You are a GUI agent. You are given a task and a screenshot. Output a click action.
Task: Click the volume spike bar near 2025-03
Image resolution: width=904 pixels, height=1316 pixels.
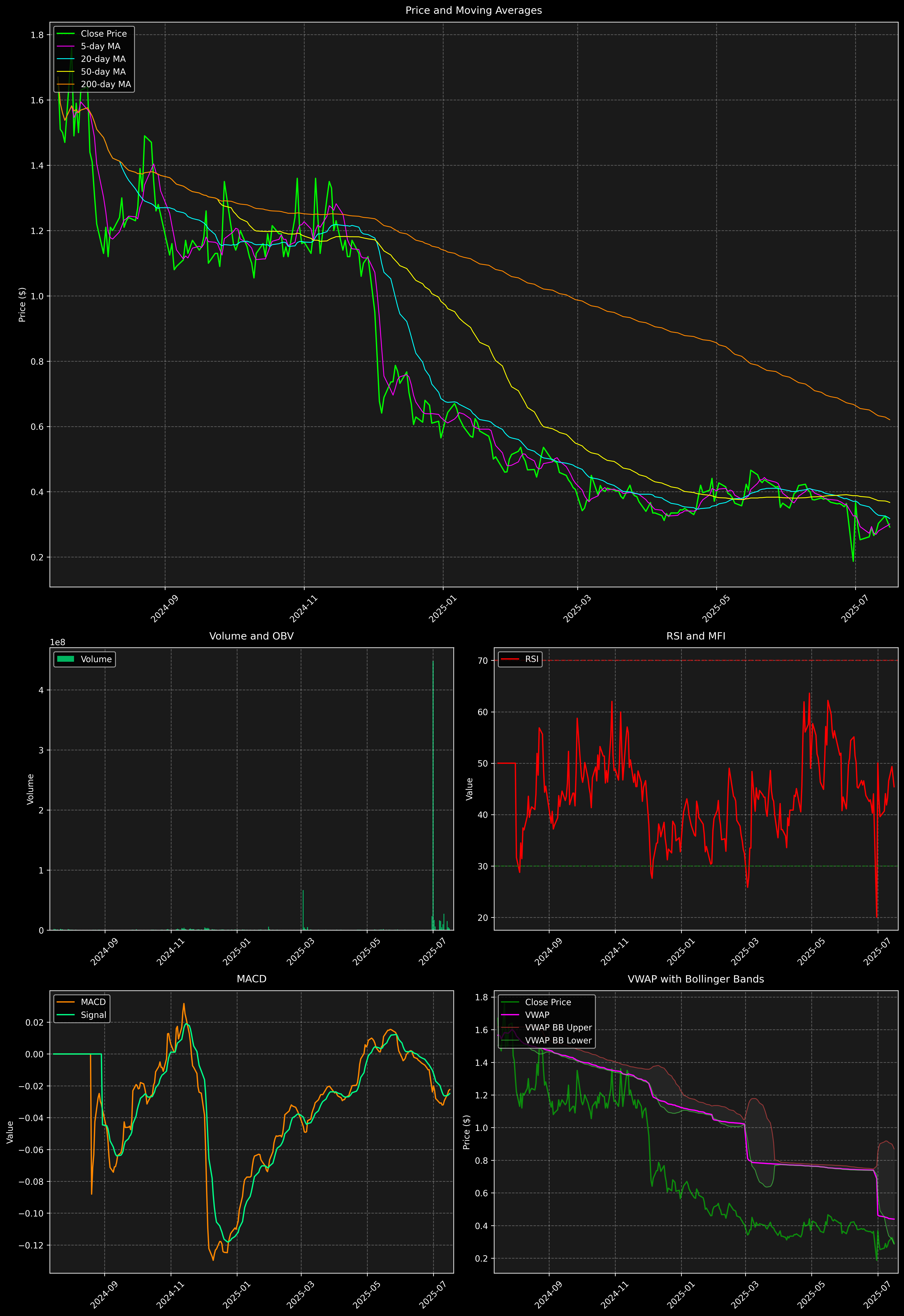[303, 910]
